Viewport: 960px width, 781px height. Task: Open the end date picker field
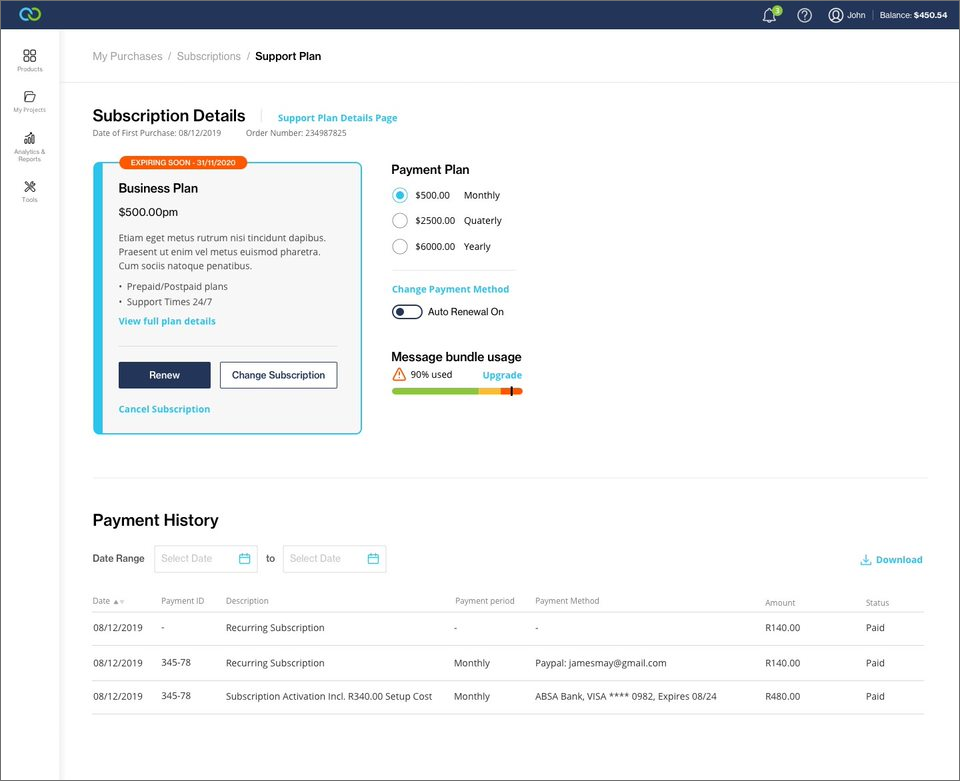[x=334, y=558]
